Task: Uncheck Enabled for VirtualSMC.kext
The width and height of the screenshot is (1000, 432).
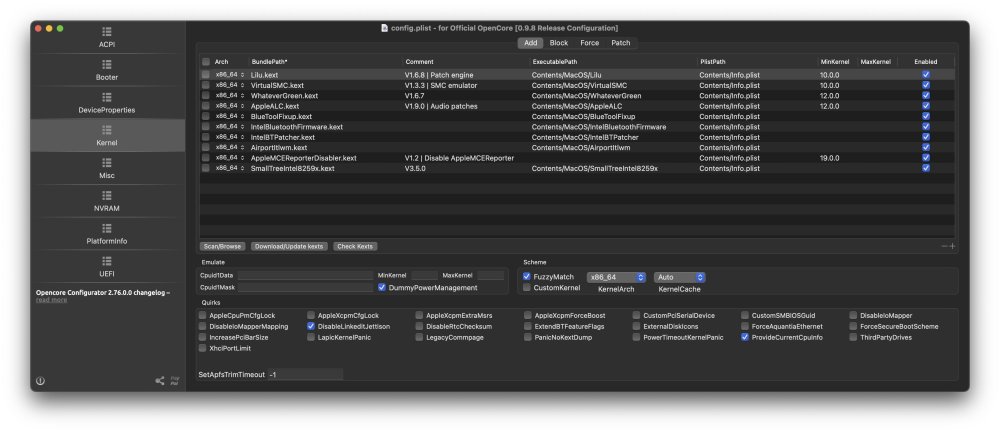Action: tap(925, 85)
